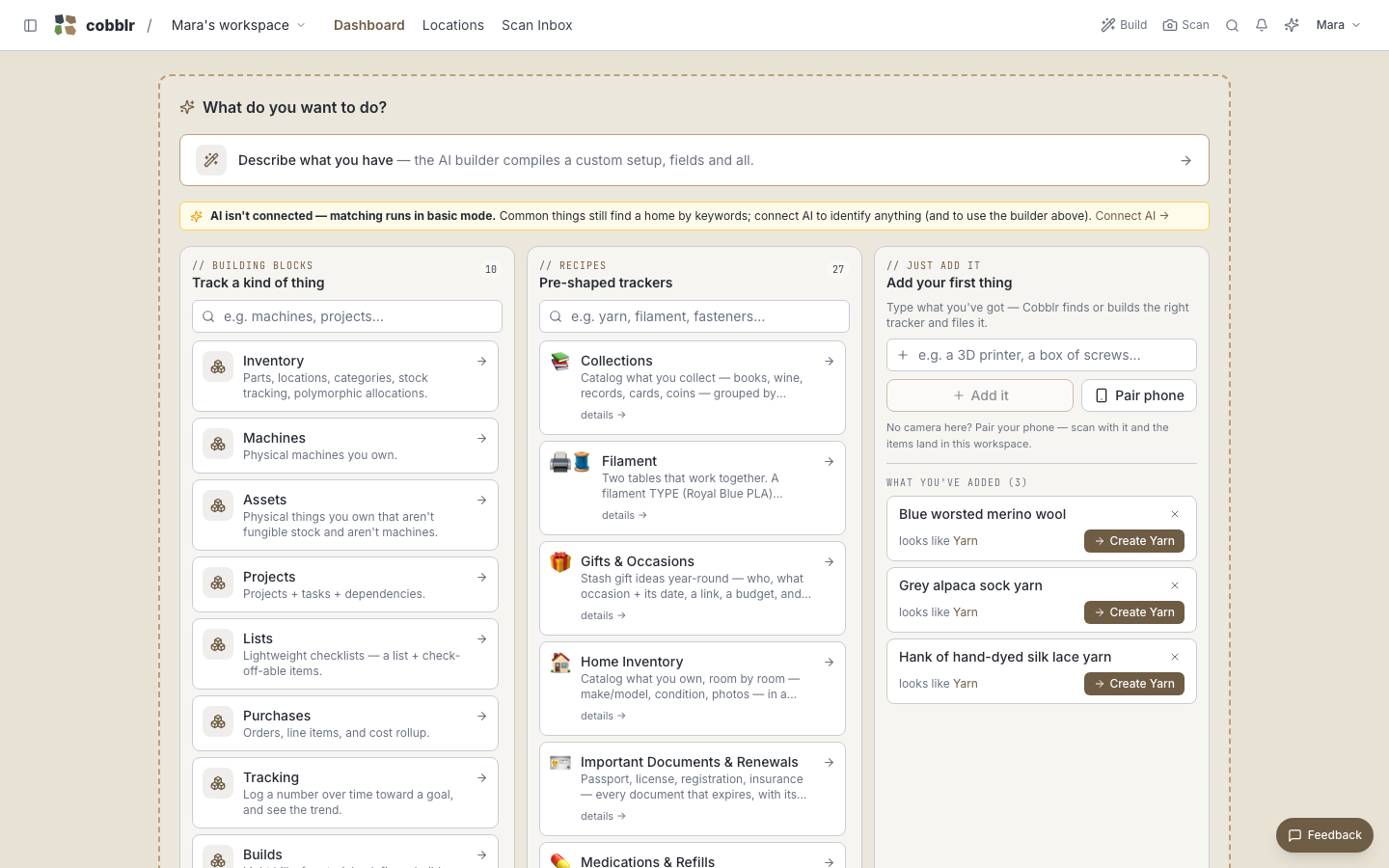Expand Mara's workspace dropdown
Screen dimensions: 1389x868
click(238, 25)
